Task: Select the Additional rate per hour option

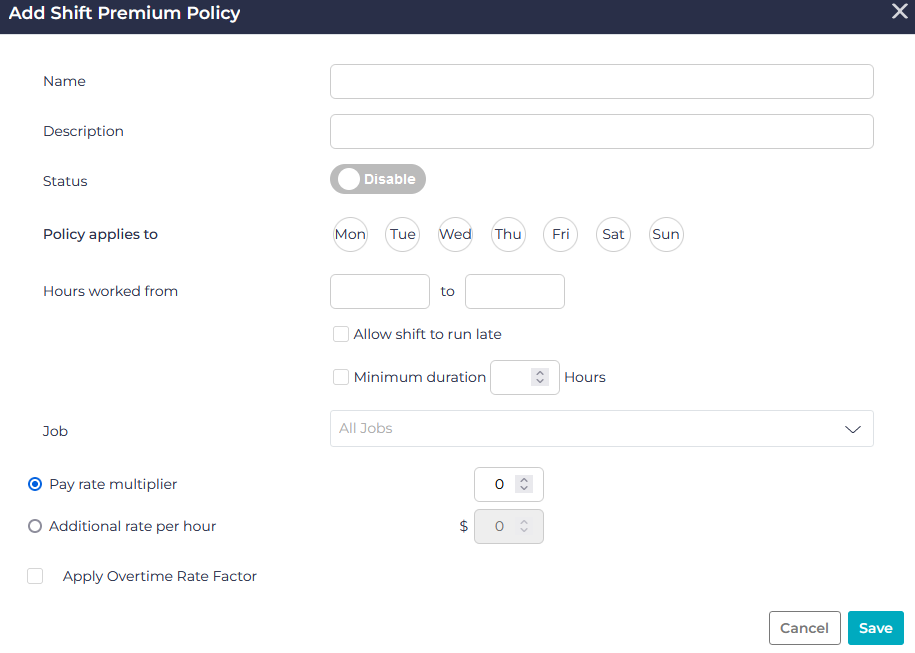Action: tap(35, 526)
